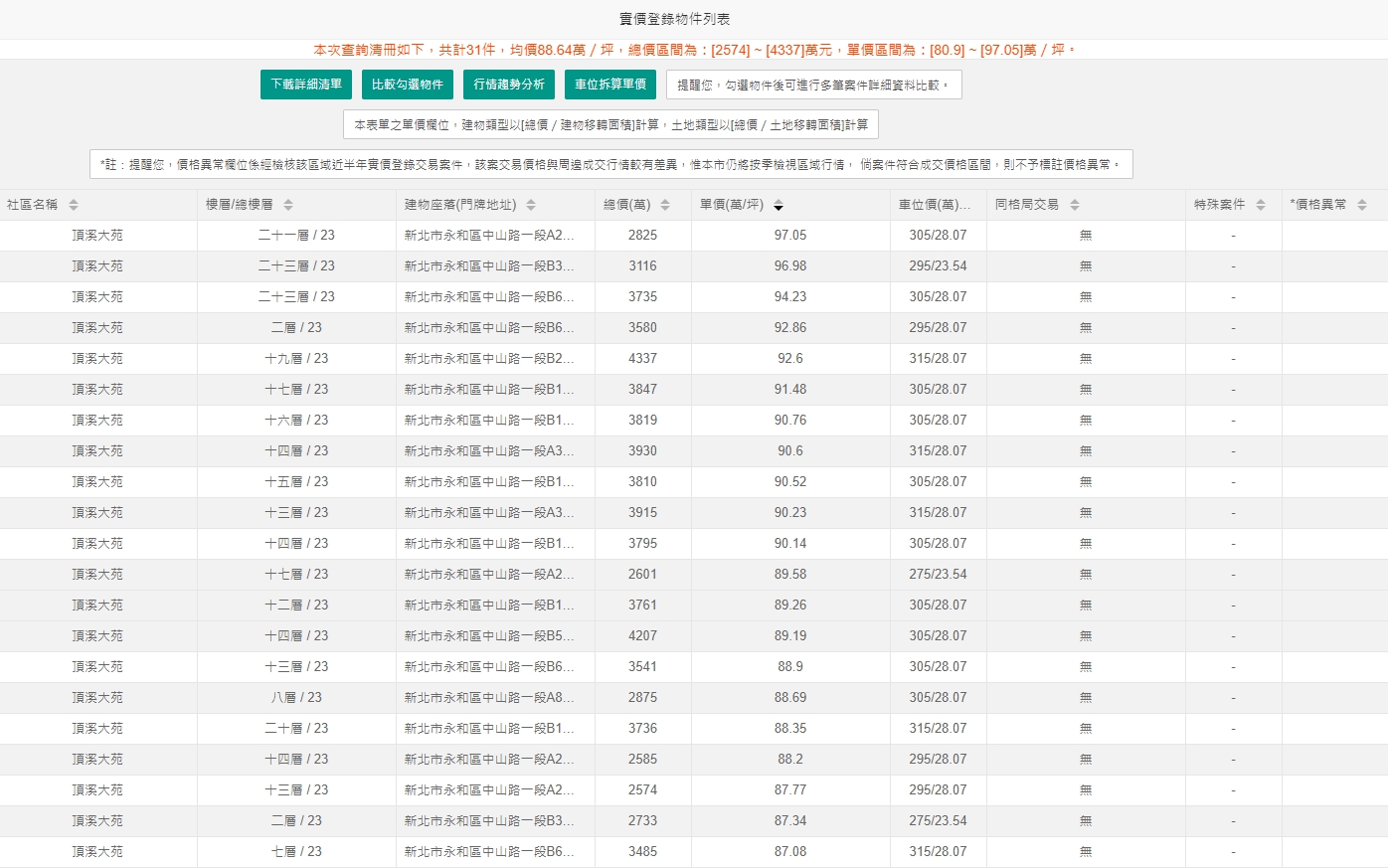Click the 97.05 unit price cell
Screen dimensions: 1388x868
tap(790, 235)
